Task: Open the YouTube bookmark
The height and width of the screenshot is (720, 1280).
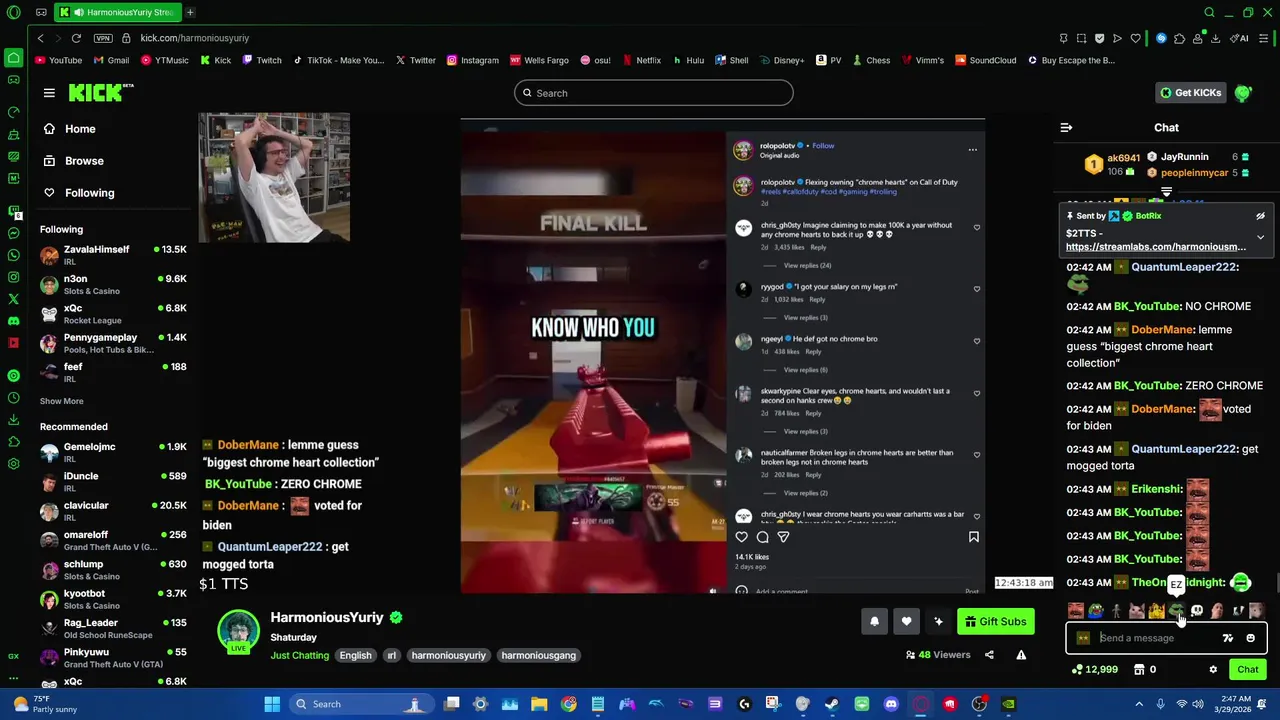Action: click(x=58, y=60)
